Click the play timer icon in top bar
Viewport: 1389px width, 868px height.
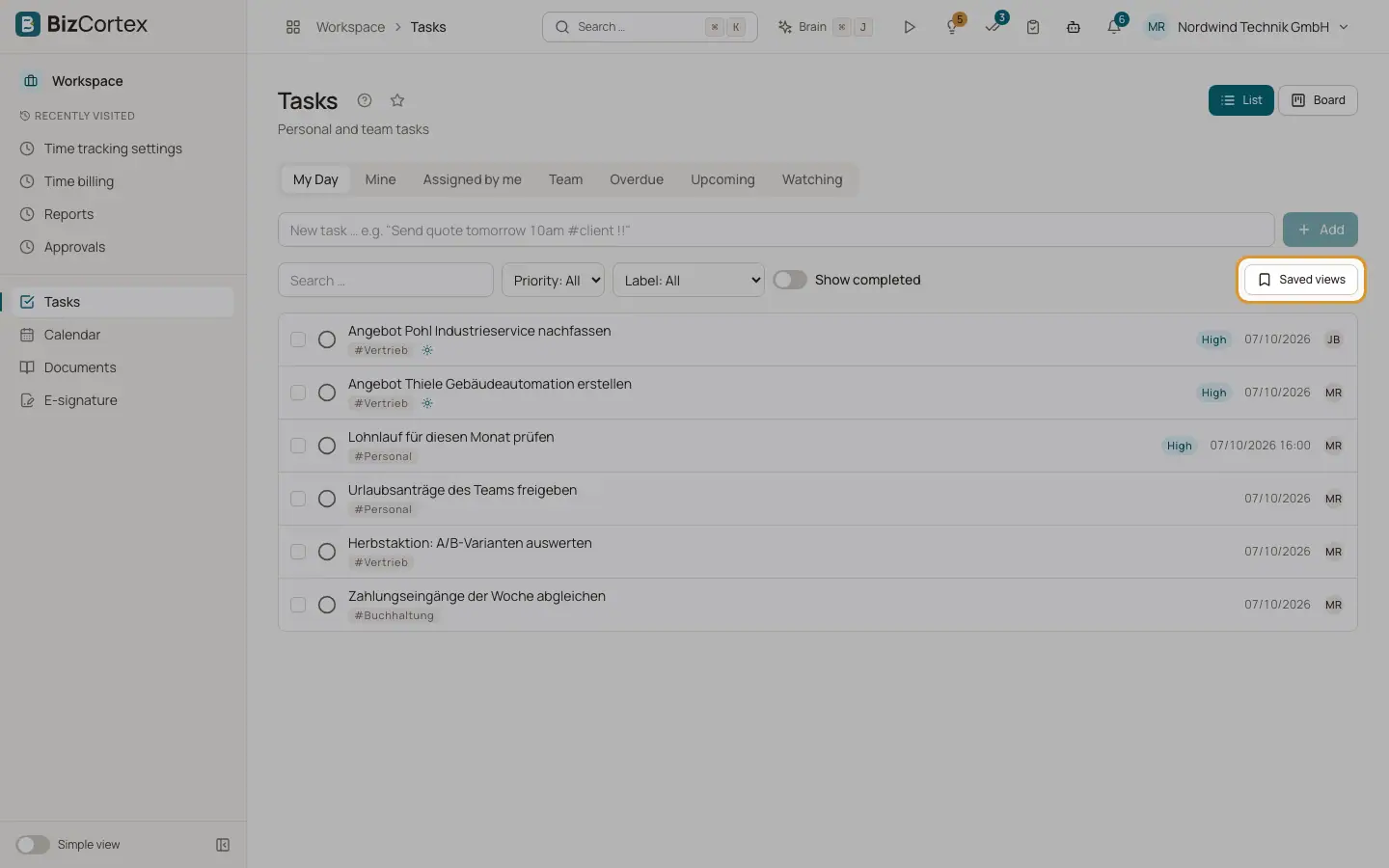tap(909, 27)
